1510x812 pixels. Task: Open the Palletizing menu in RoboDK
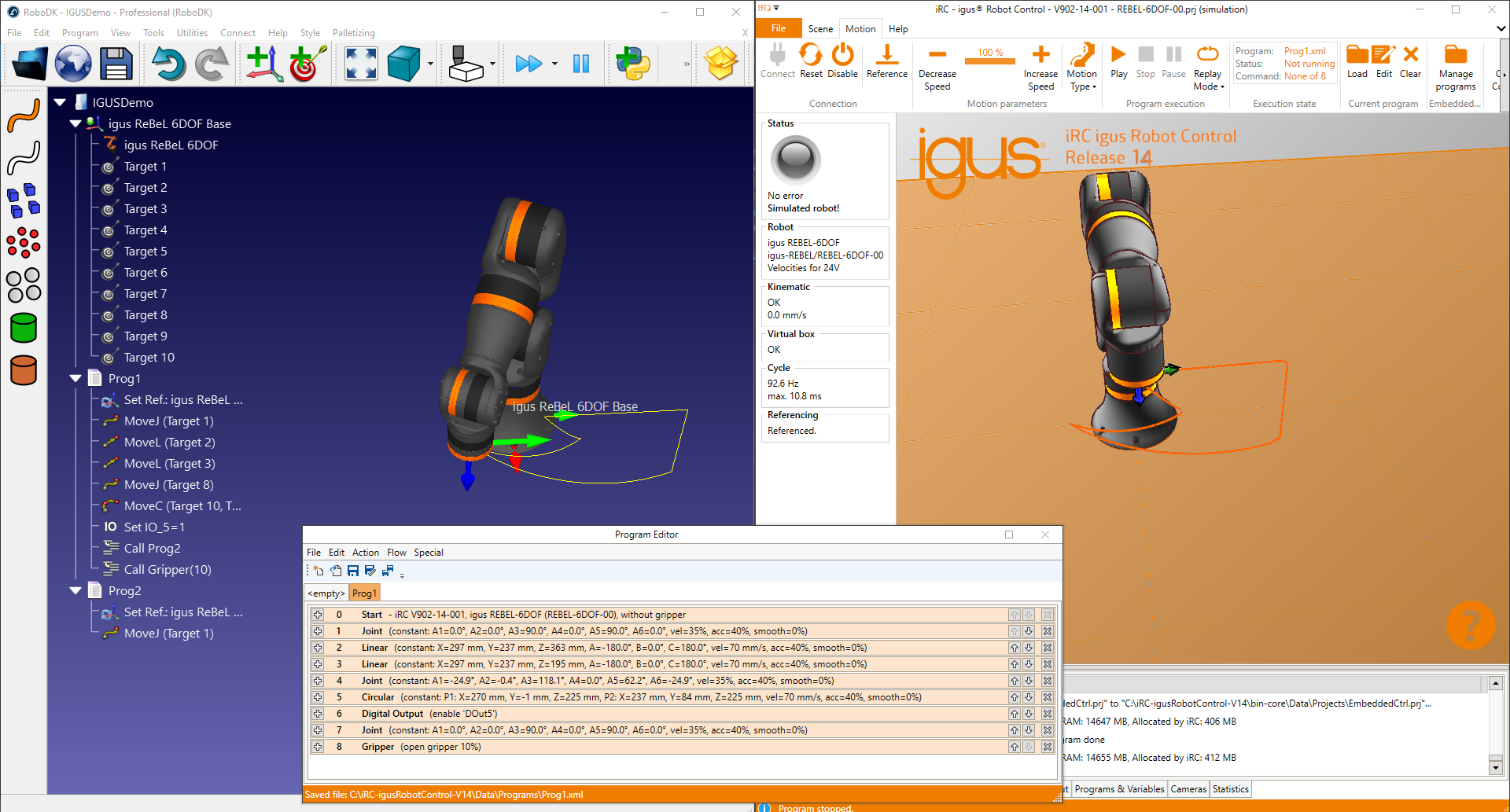pos(353,33)
